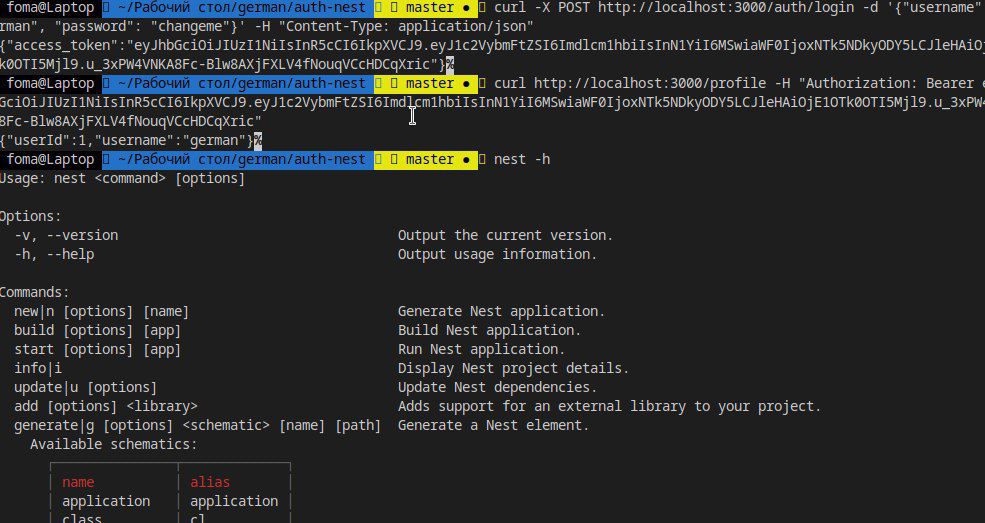Viewport: 985px width, 523px height.
Task: Click the 'Usage: nest <command> [options]' line
Action: (122, 178)
